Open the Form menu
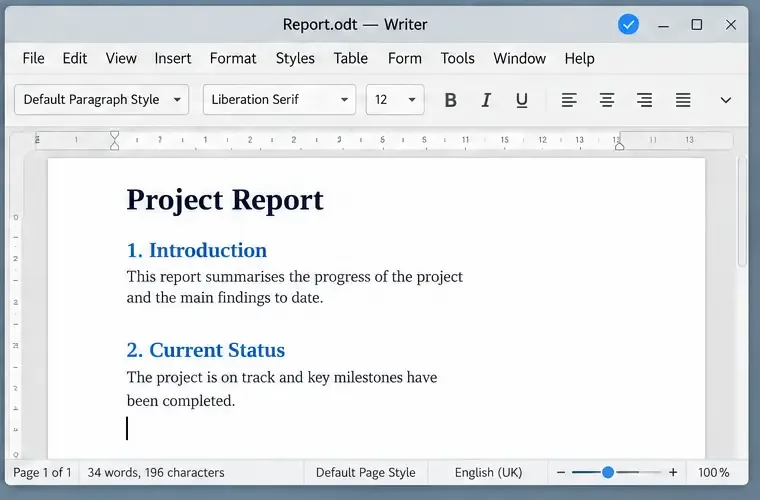This screenshot has width=760, height=500. (x=405, y=58)
